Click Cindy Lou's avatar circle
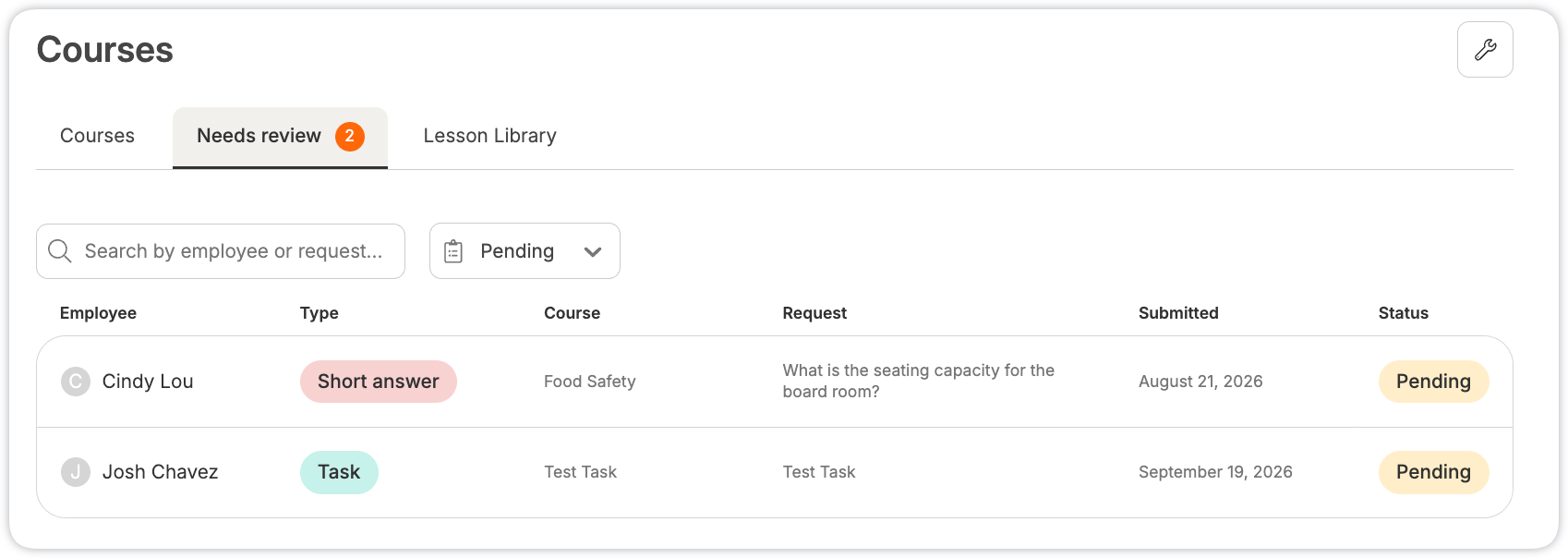This screenshot has height=558, width=1568. tap(76, 382)
